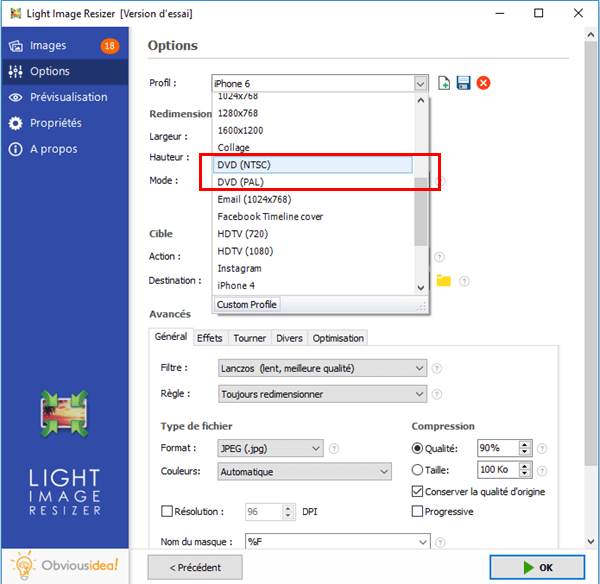Switch to the Général tab

click(171, 337)
